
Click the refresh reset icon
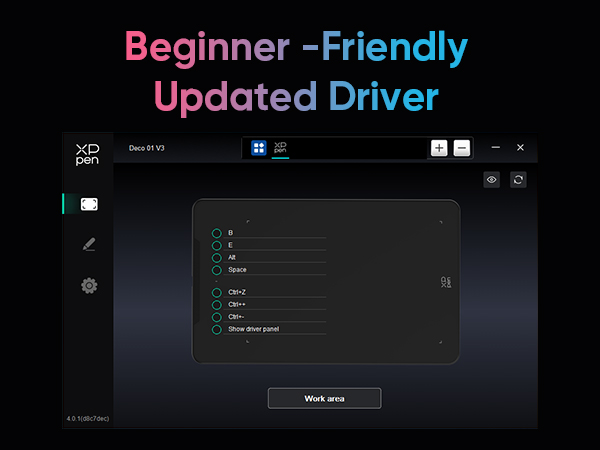pyautogui.click(x=518, y=179)
